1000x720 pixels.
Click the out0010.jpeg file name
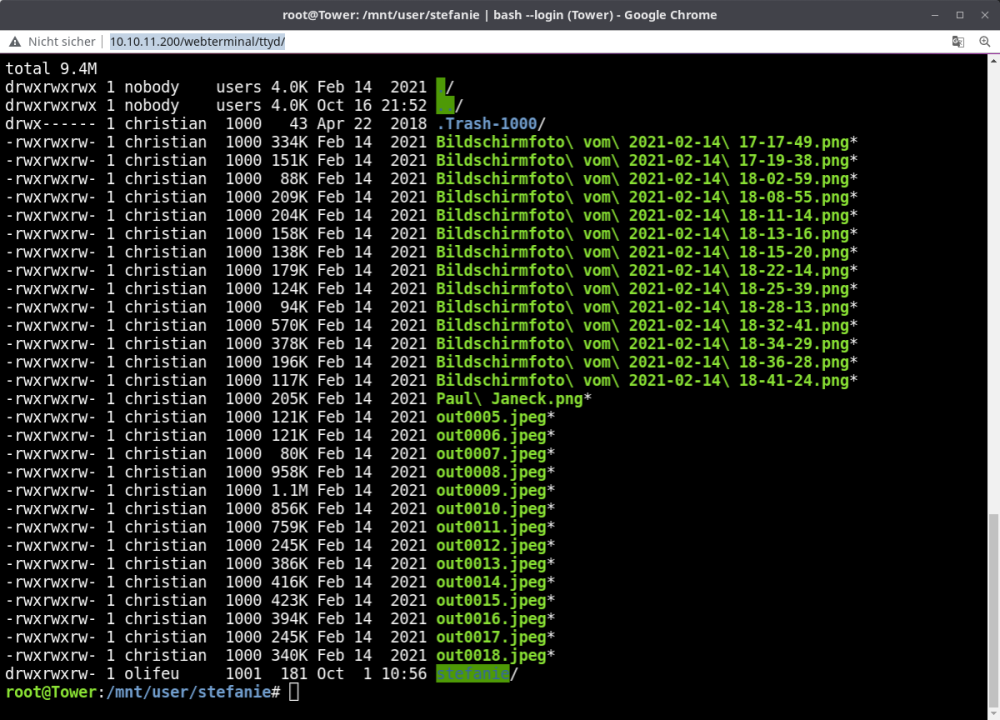tap(495, 509)
